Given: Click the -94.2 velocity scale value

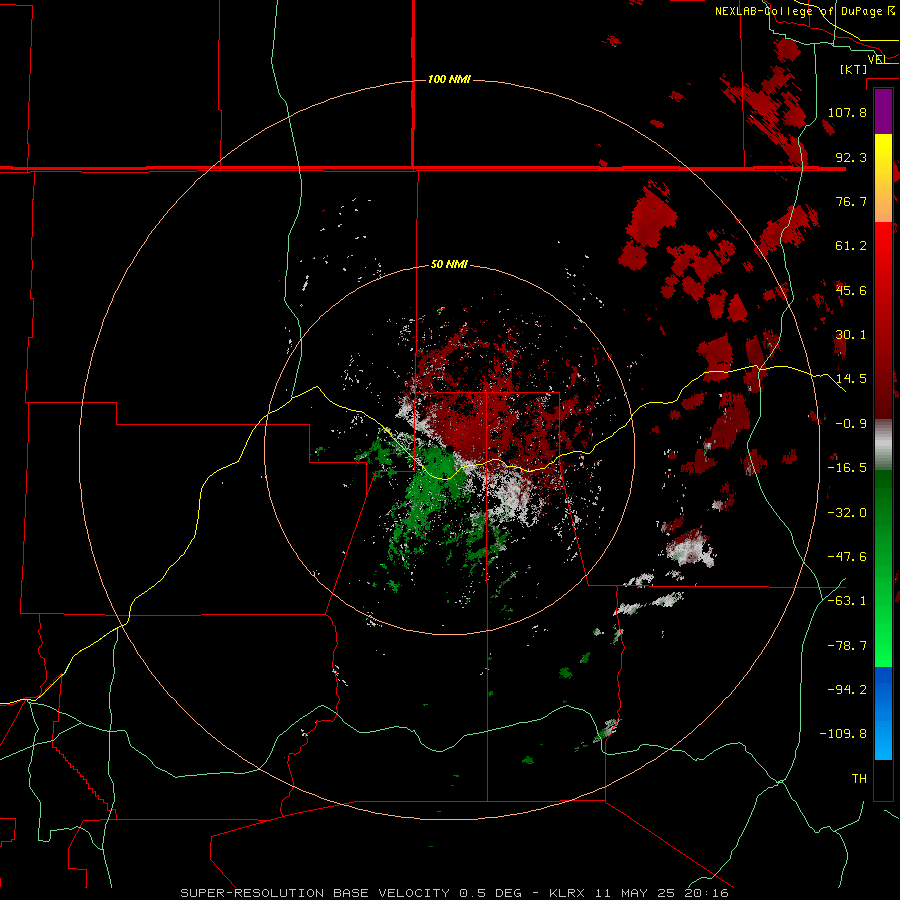Looking at the screenshot, I should 847,689.
